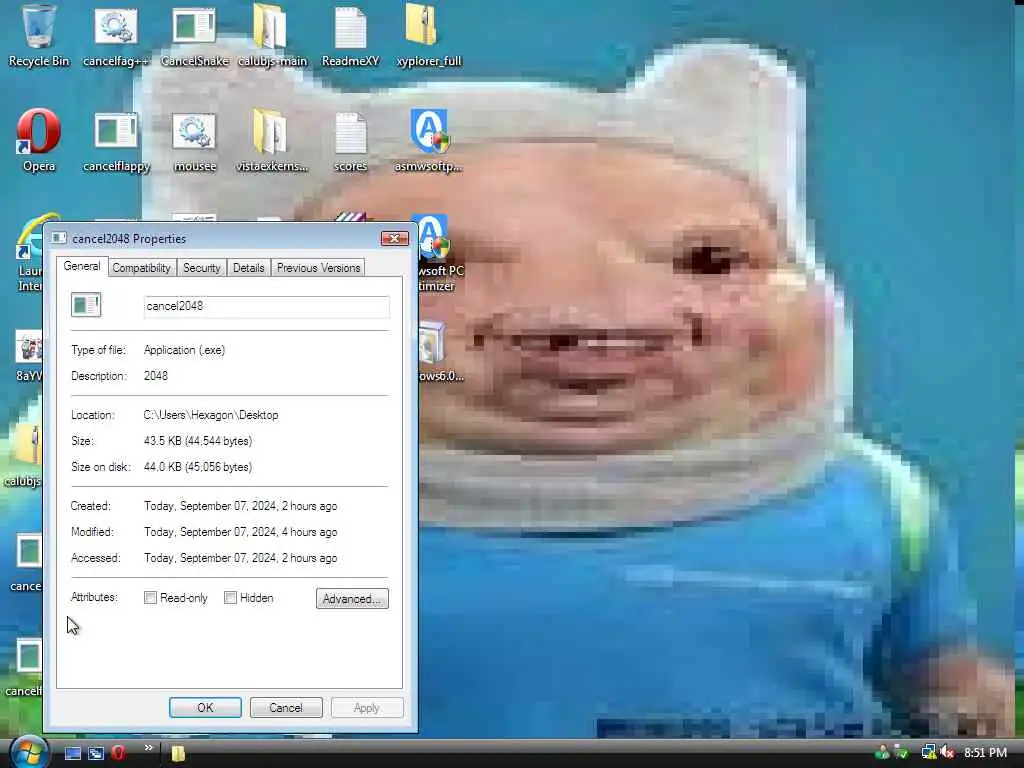
Task: Toggle the Read-only attribute checkbox
Action: coord(150,598)
